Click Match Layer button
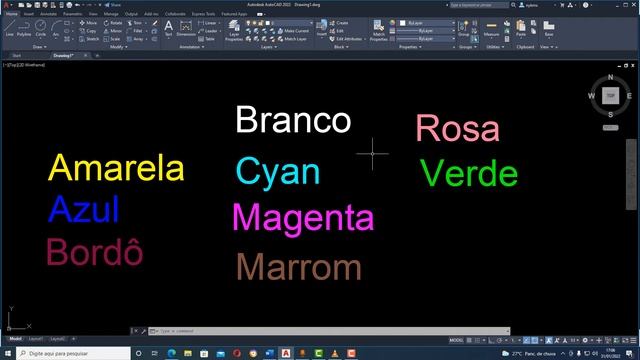Viewport: 640px width, 360px height. (292, 39)
